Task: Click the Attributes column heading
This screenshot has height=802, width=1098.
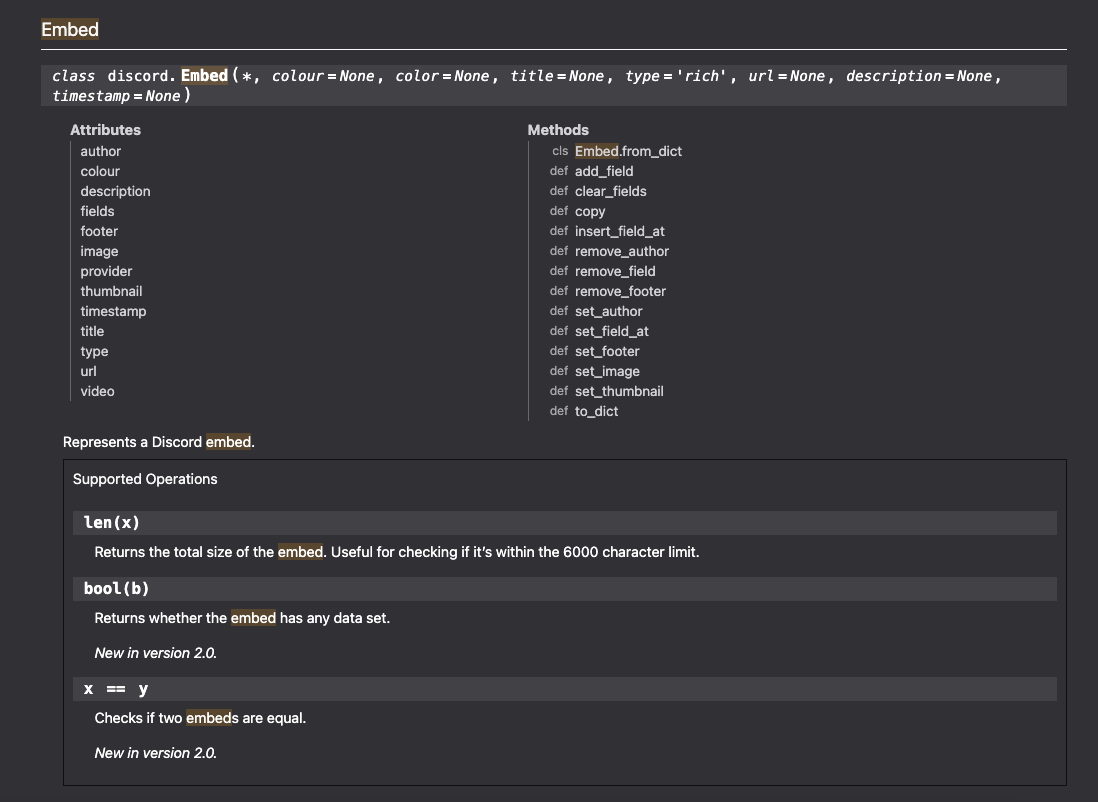Action: [x=105, y=130]
